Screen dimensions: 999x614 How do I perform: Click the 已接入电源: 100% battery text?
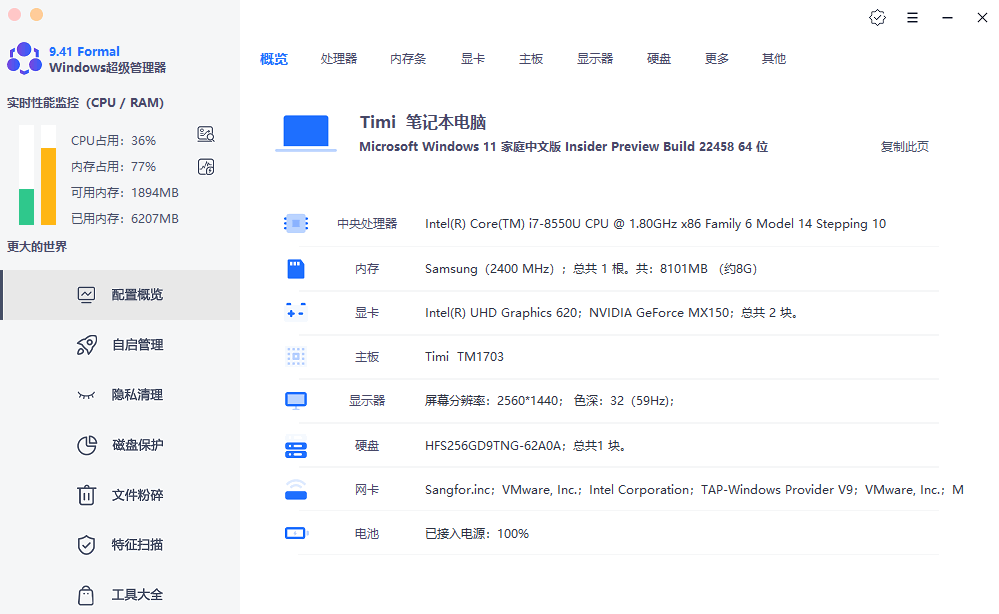(477, 534)
